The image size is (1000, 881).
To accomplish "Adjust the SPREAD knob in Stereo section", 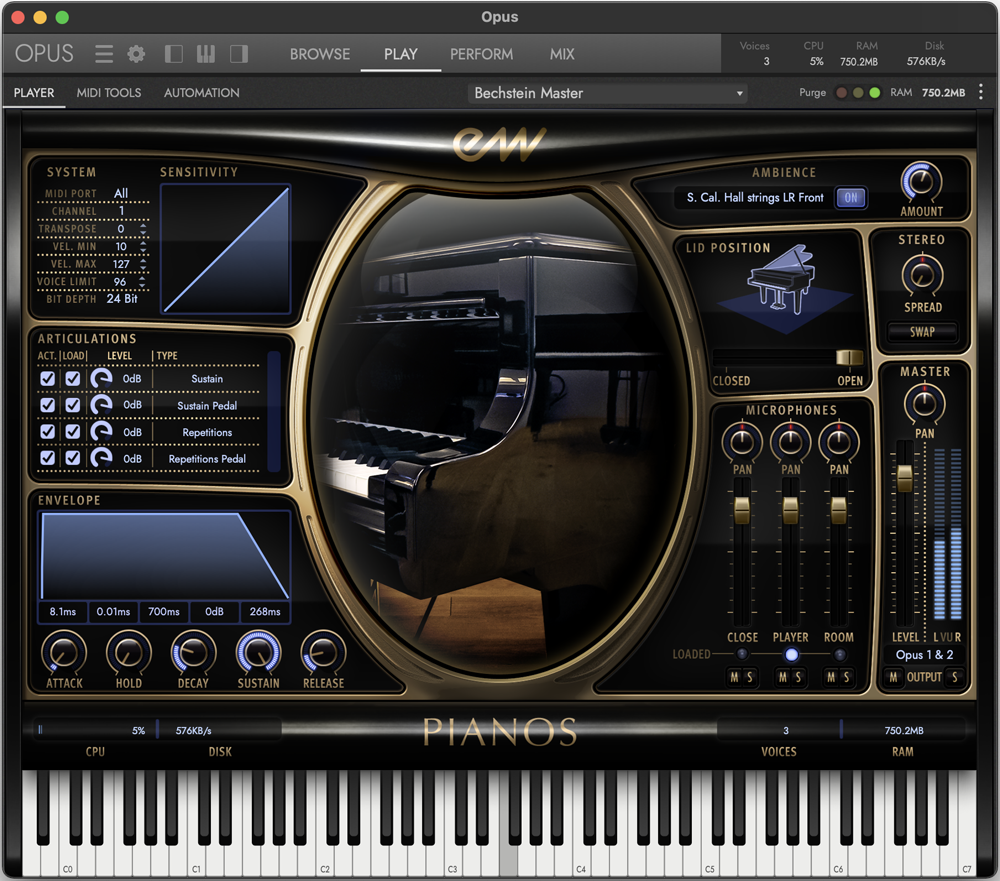I will pyautogui.click(x=922, y=276).
